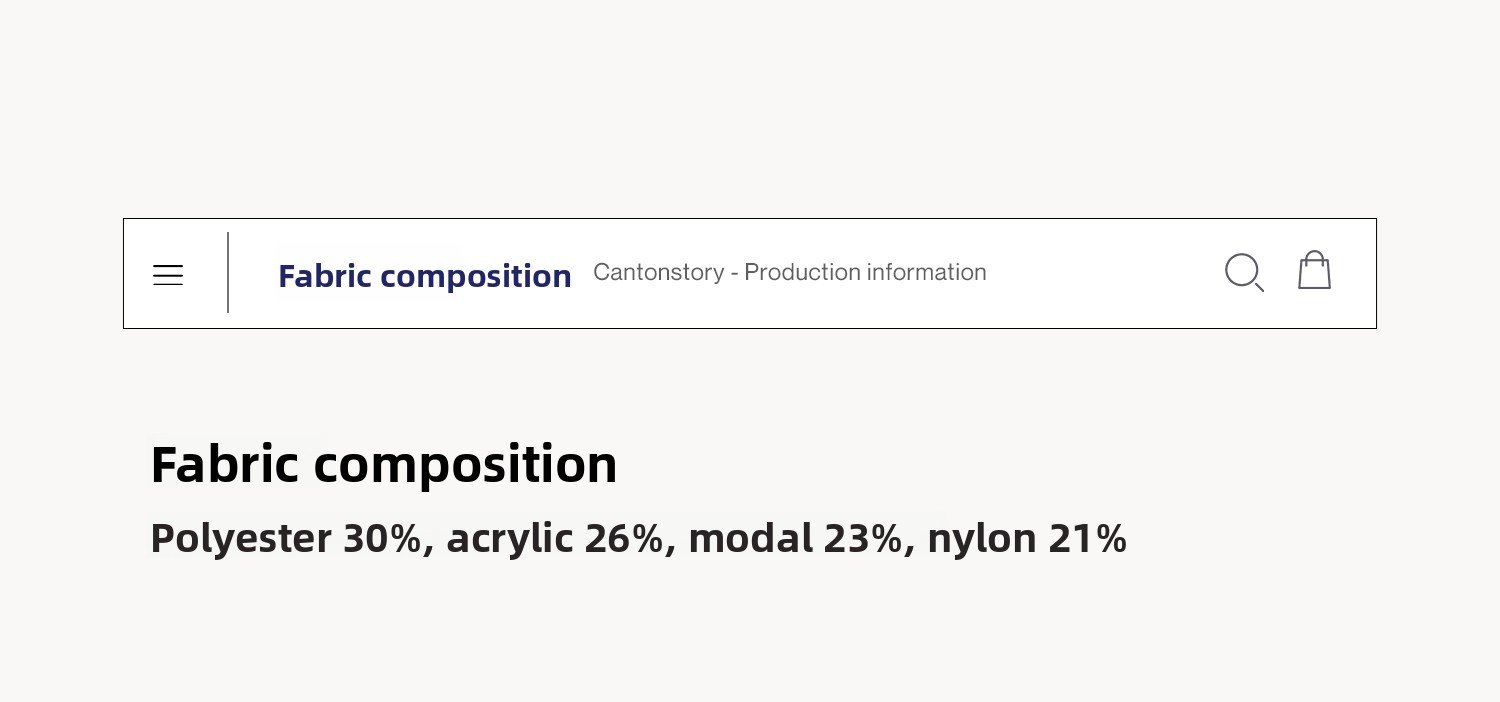The image size is (1500, 702).
Task: Click the word "Polyester" in composition line
Action: (240, 539)
